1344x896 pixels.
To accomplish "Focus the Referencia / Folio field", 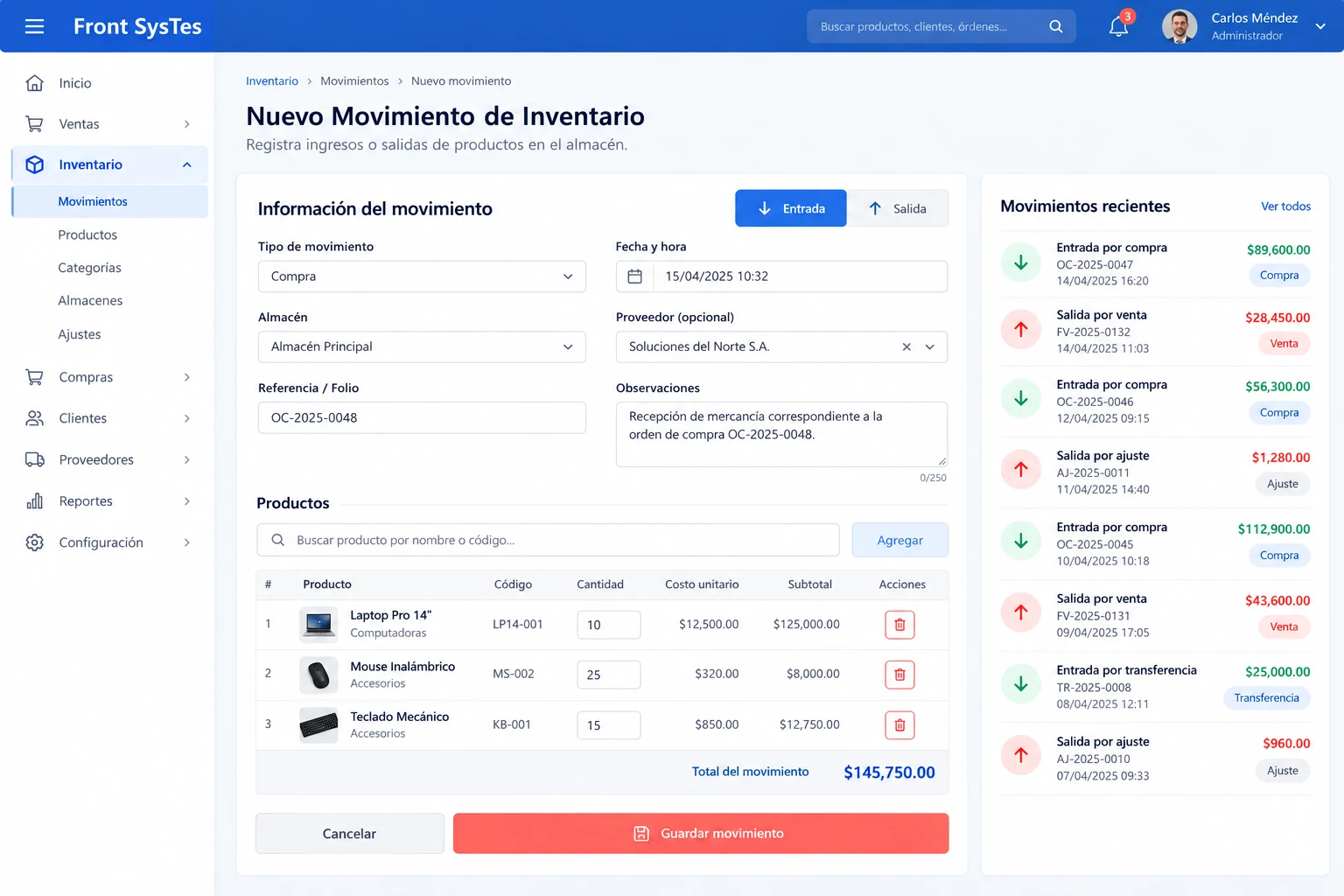I will pos(422,417).
